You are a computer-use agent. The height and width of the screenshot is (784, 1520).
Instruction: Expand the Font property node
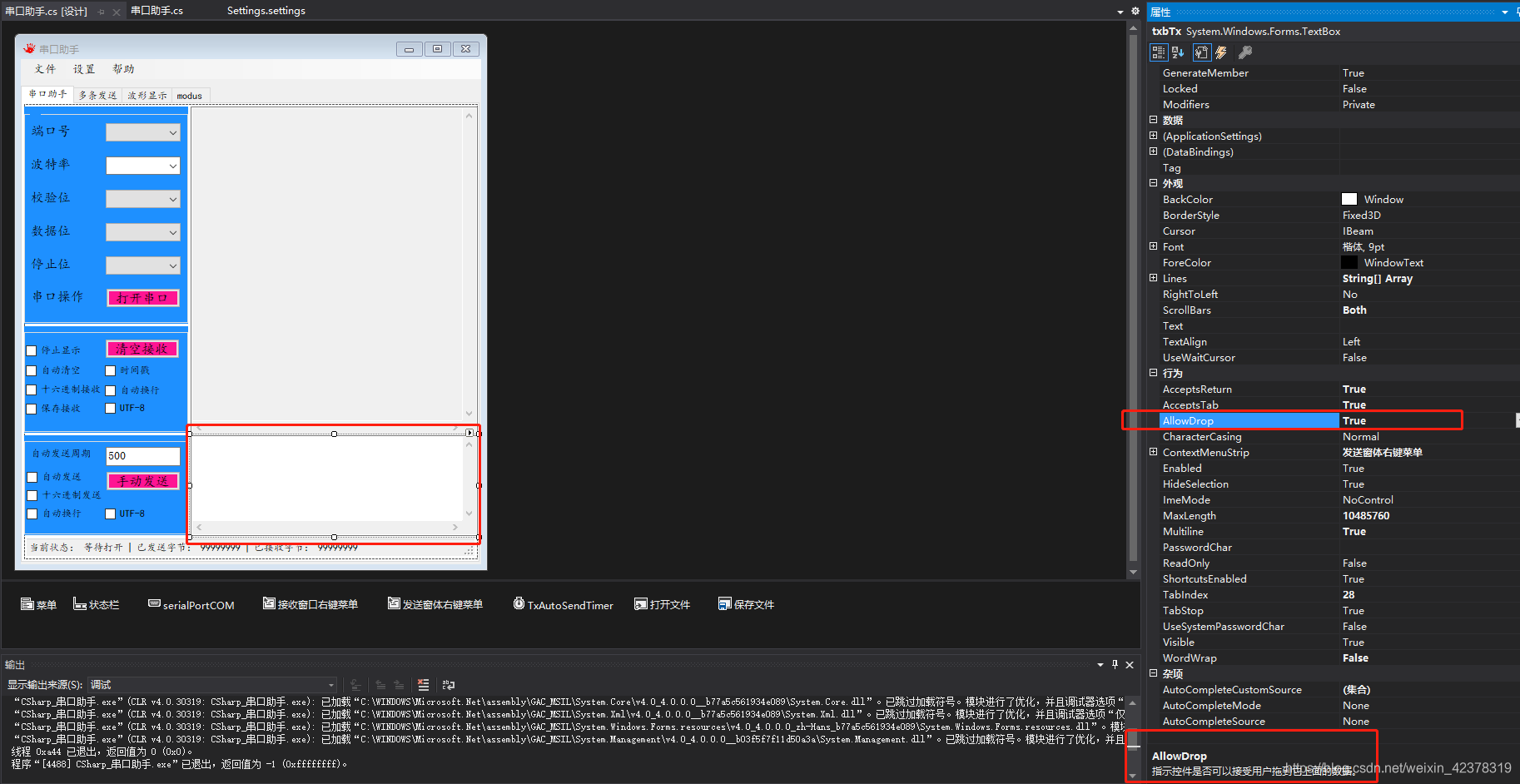click(1153, 246)
